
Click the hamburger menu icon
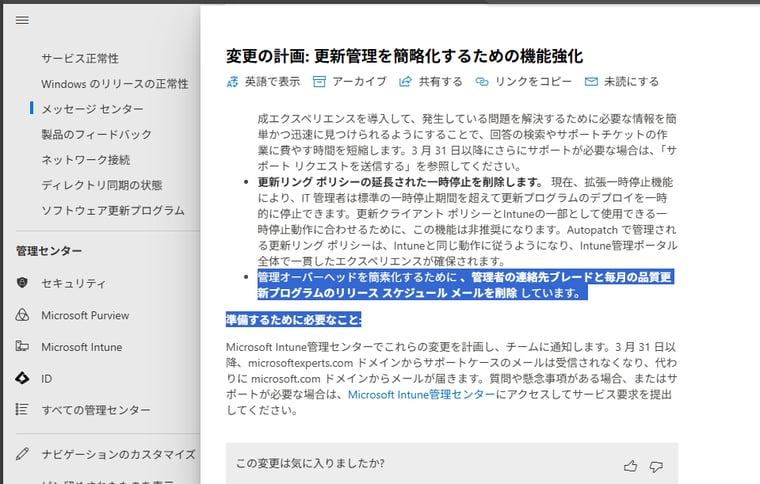22,20
